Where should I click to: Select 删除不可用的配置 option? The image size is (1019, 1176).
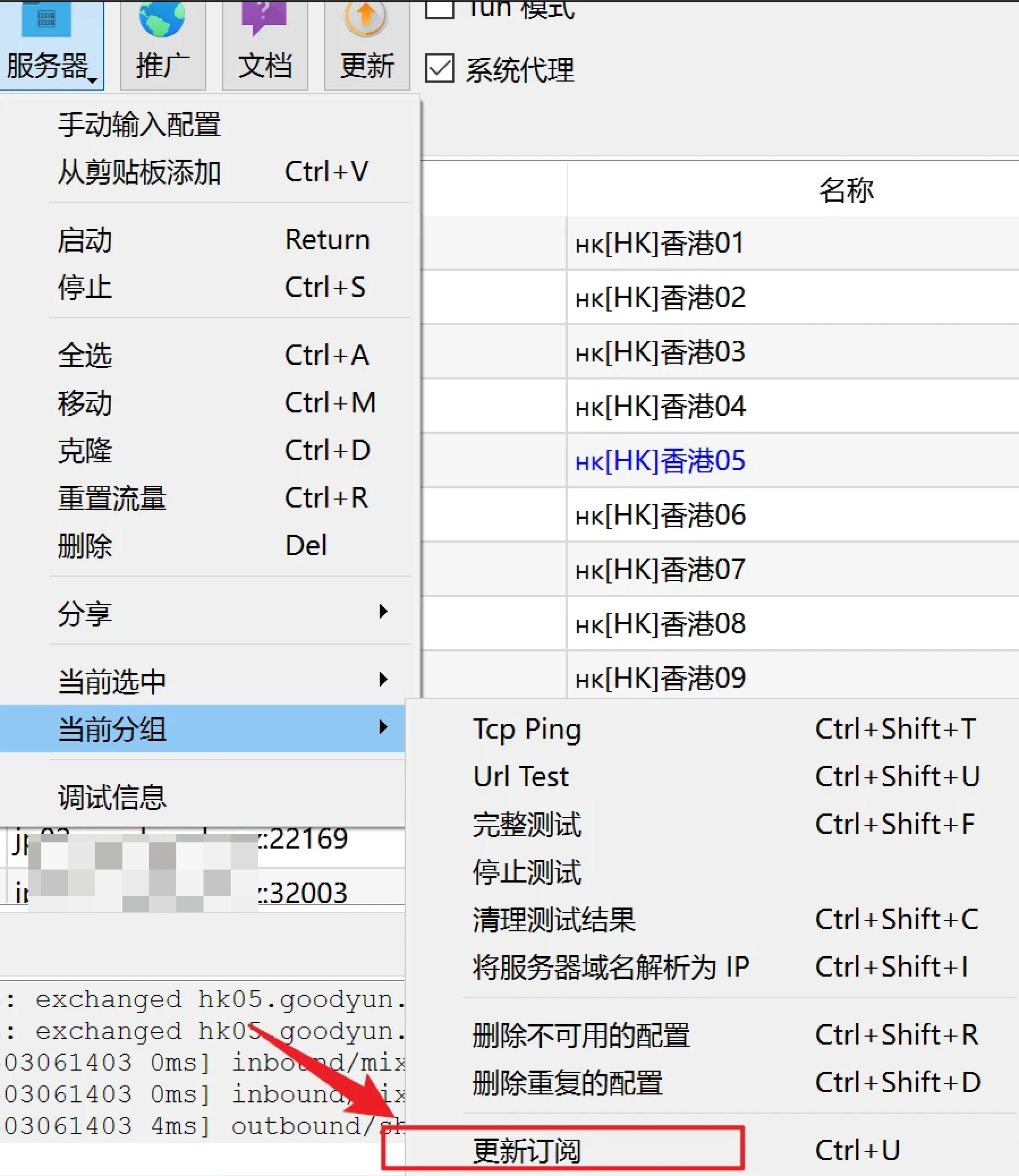tap(580, 1035)
